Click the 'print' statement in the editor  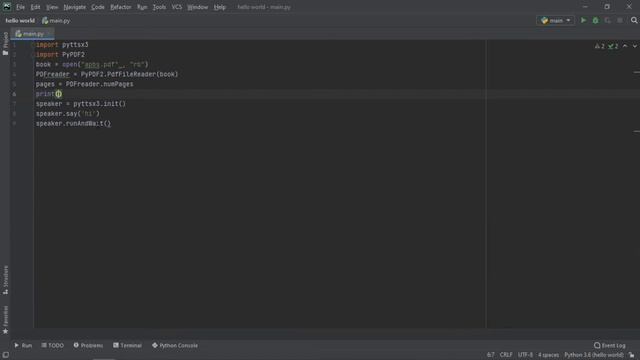49,94
